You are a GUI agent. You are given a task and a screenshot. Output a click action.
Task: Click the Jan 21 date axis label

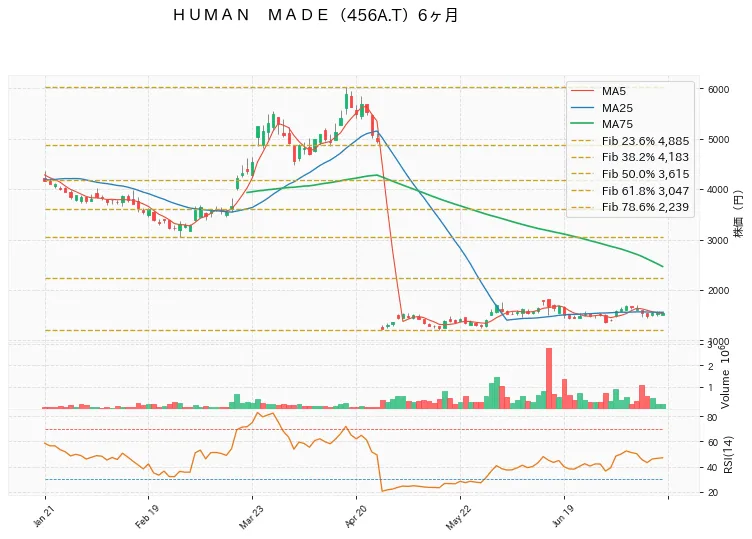pos(43,515)
